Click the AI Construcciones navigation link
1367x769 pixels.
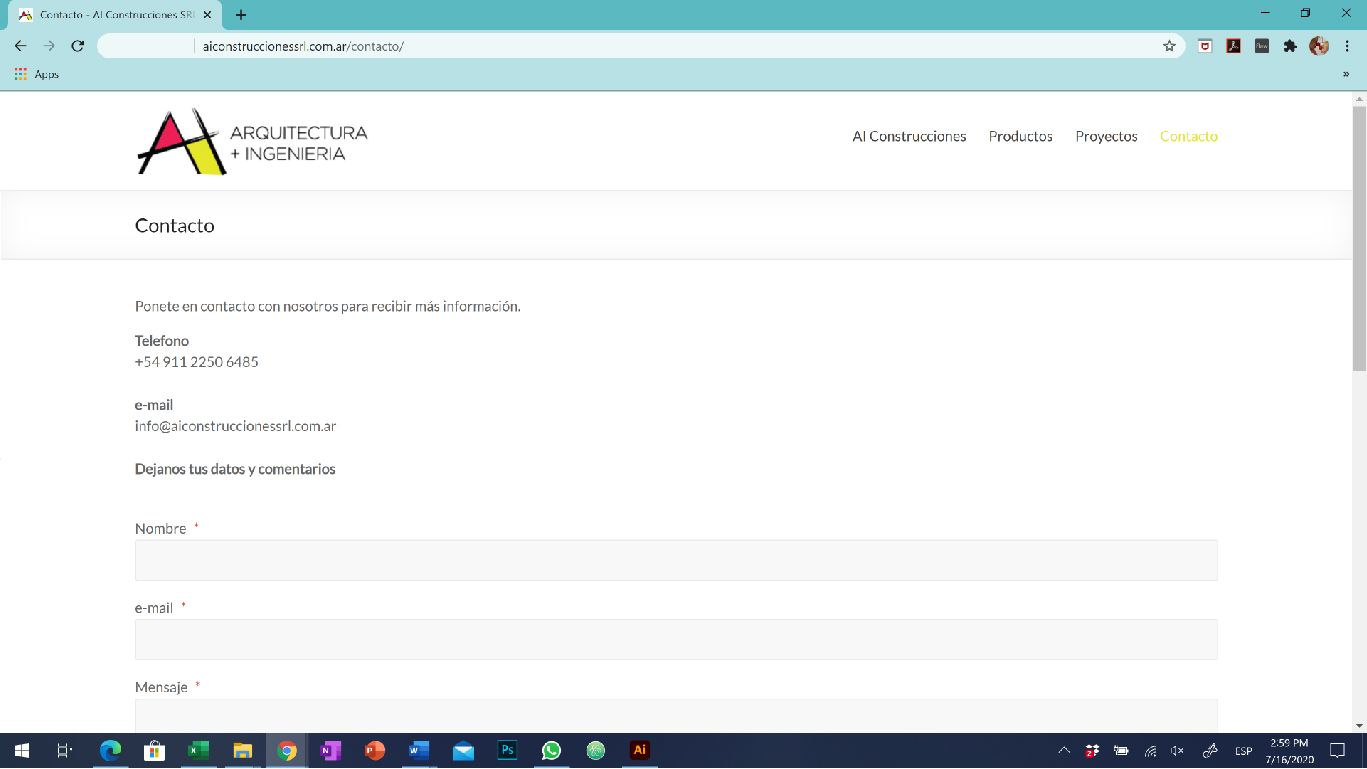tap(909, 136)
